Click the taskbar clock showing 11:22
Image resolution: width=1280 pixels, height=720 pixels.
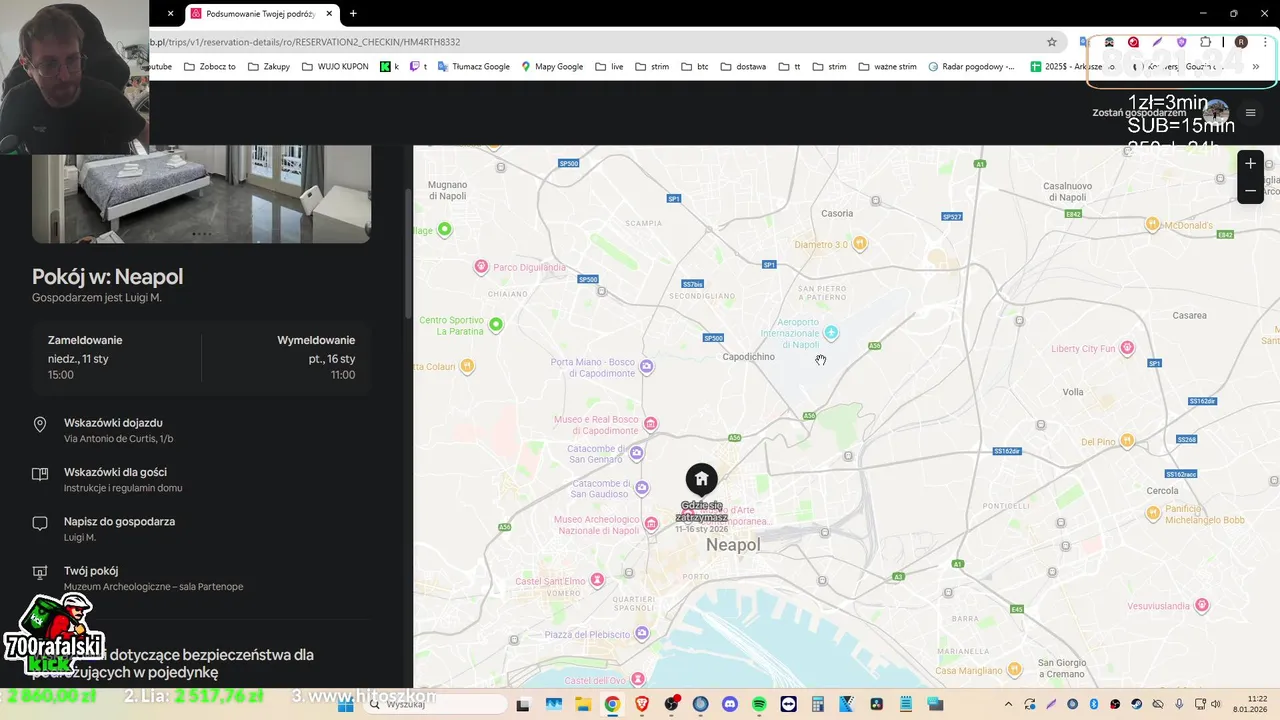click(x=1249, y=704)
